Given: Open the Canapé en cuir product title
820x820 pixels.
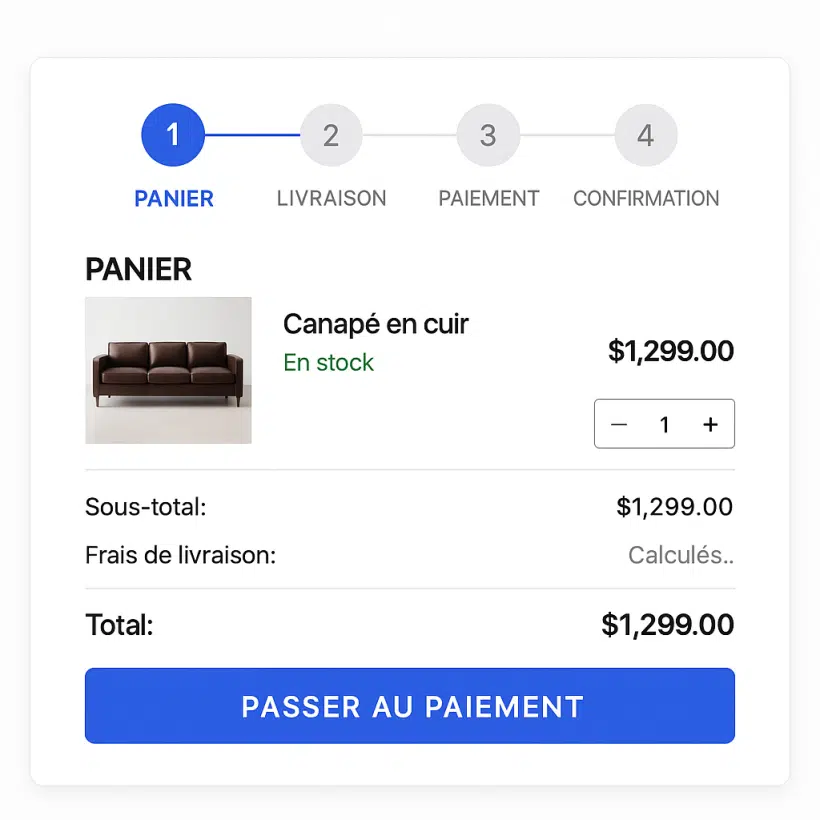Looking at the screenshot, I should click(375, 325).
